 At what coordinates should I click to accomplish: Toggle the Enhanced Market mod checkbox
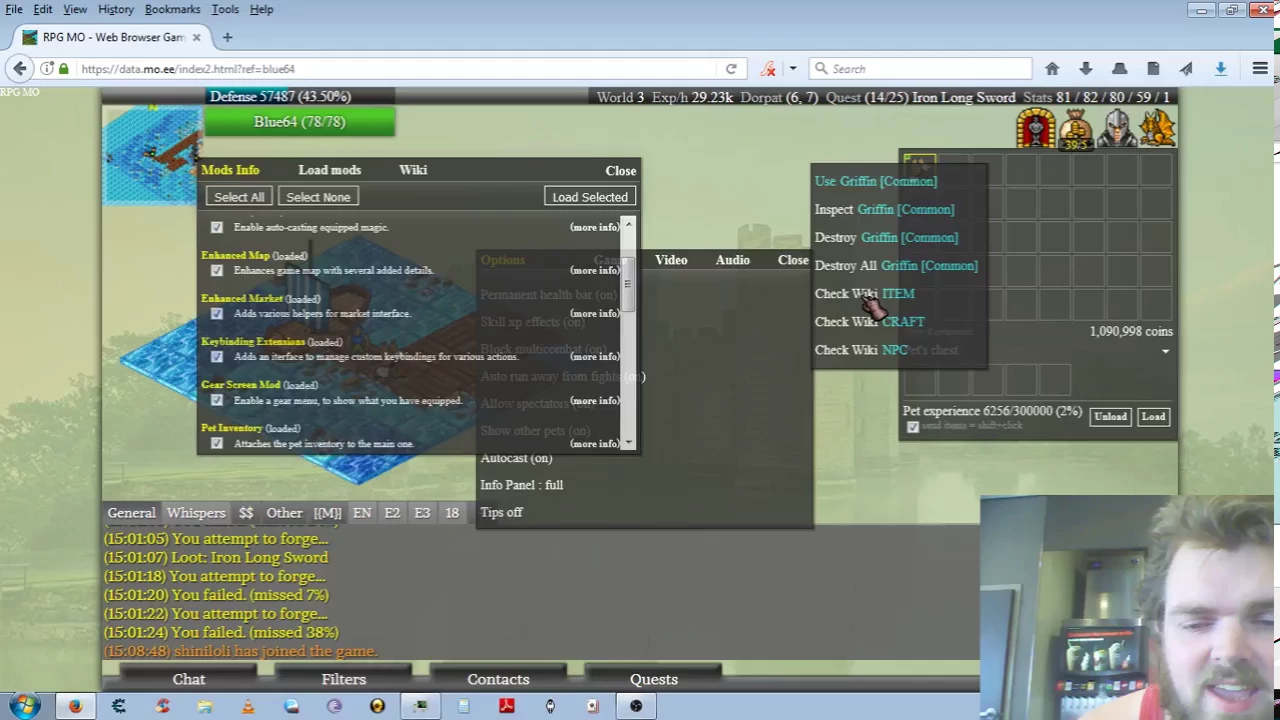click(217, 314)
